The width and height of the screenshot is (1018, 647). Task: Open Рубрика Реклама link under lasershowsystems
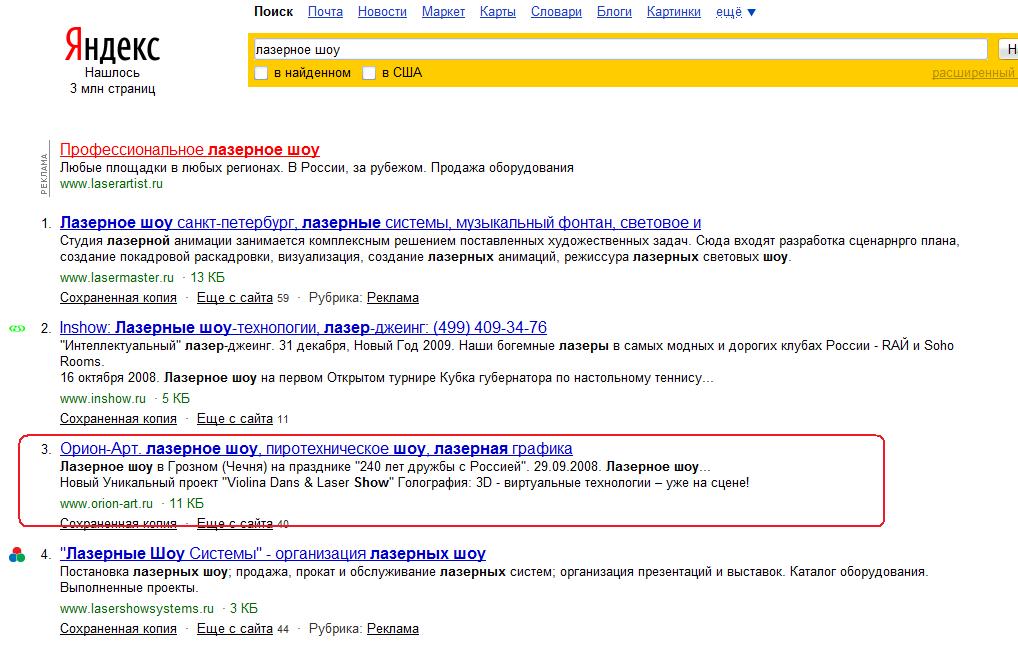click(x=393, y=629)
